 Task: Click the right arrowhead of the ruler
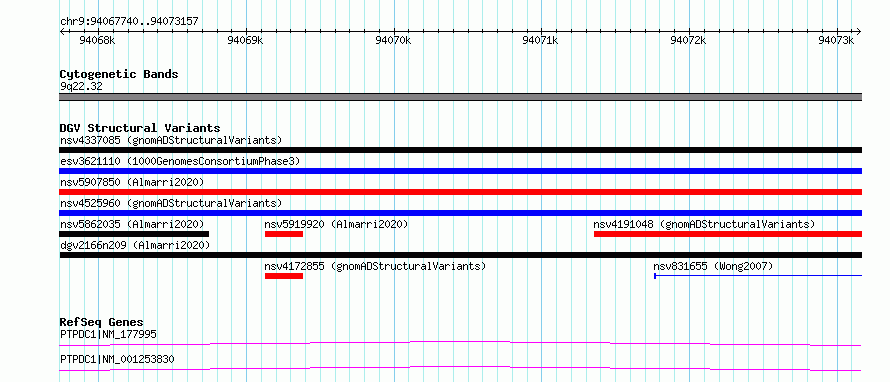[x=859, y=31]
